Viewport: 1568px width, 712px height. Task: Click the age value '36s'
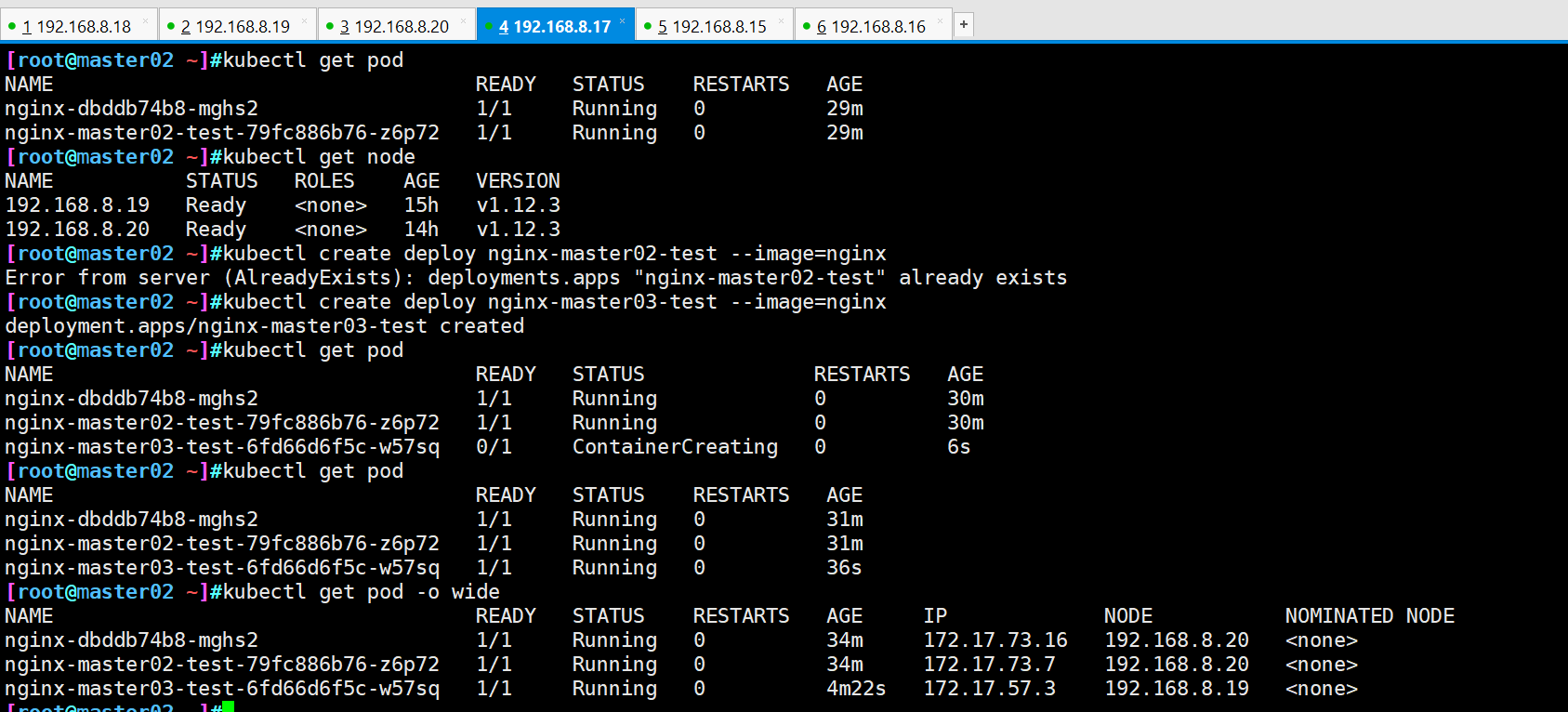tap(844, 567)
